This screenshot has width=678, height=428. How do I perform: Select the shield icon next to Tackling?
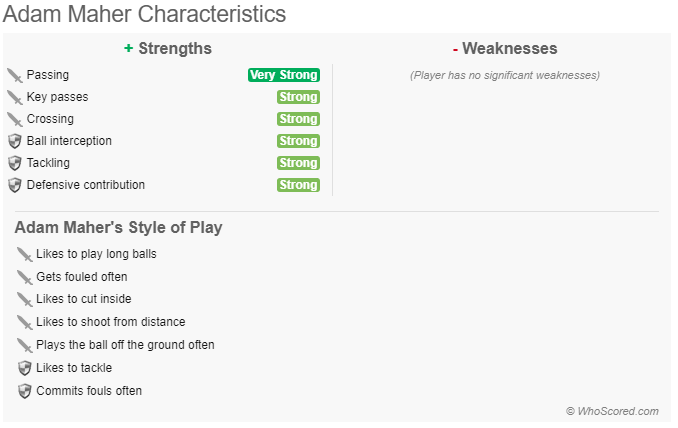pyautogui.click(x=15, y=163)
